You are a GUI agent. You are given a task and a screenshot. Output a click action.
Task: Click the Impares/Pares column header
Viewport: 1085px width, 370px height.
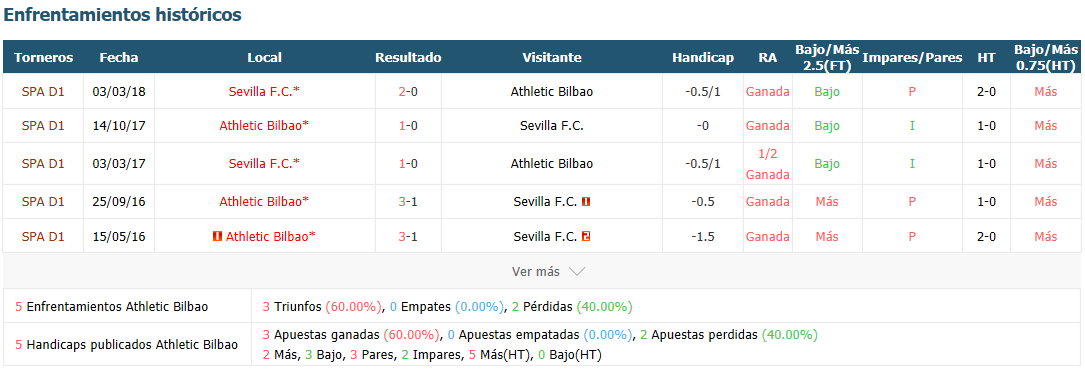(912, 58)
